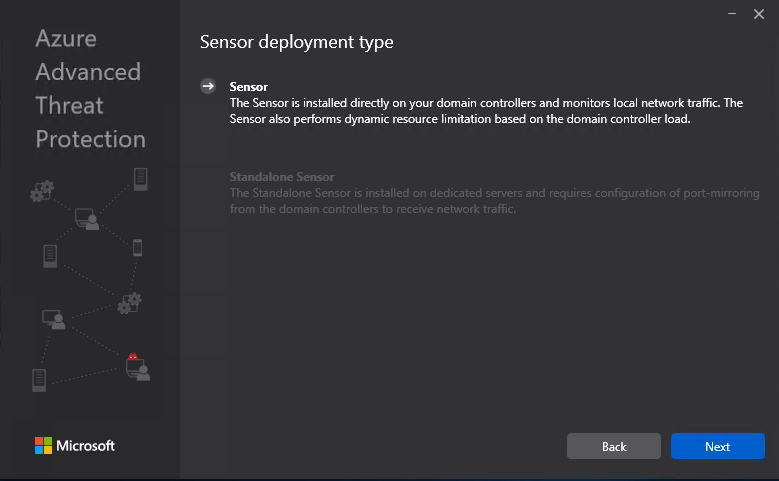Click the red-hatted compromised user icon
The image size is (779, 481).
(137, 367)
